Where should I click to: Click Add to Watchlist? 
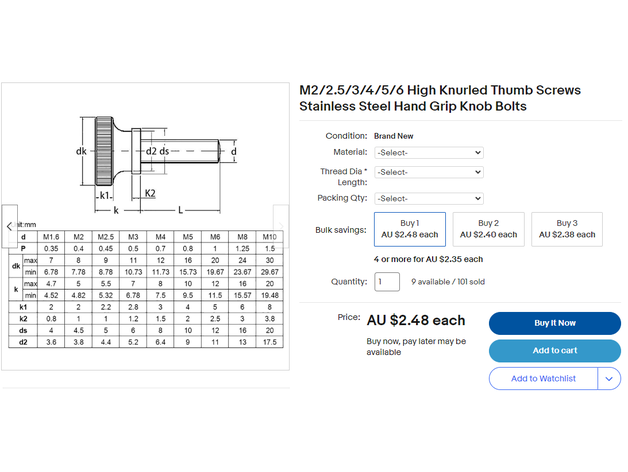(x=543, y=379)
